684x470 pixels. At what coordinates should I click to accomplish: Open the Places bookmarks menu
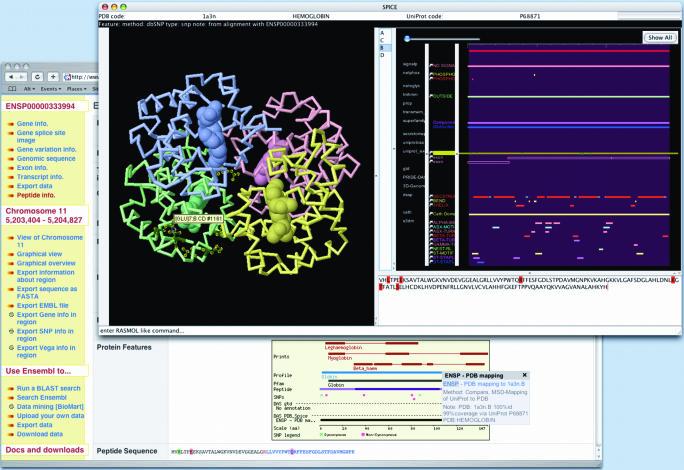point(76,89)
